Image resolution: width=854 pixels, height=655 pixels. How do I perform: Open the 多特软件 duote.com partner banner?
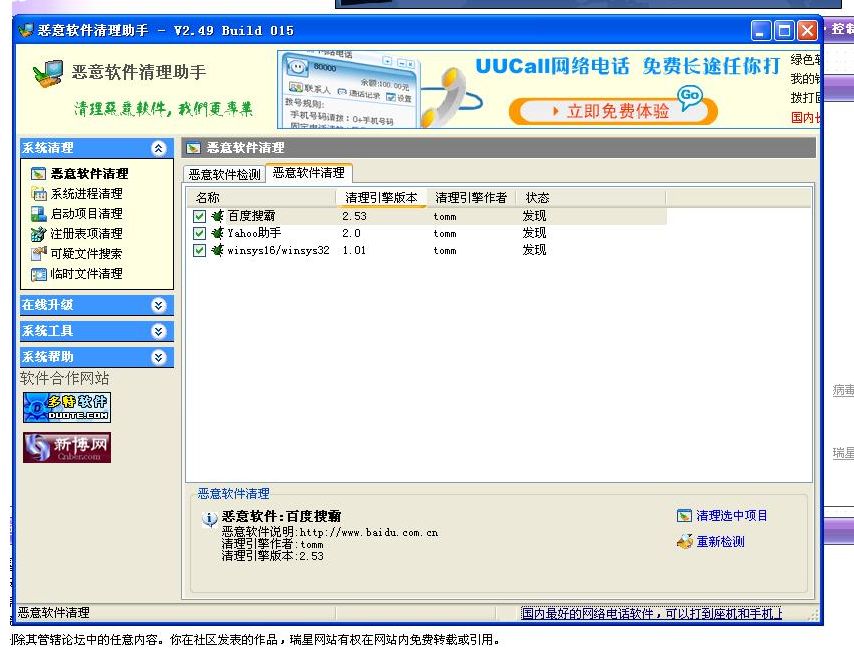(x=67, y=407)
